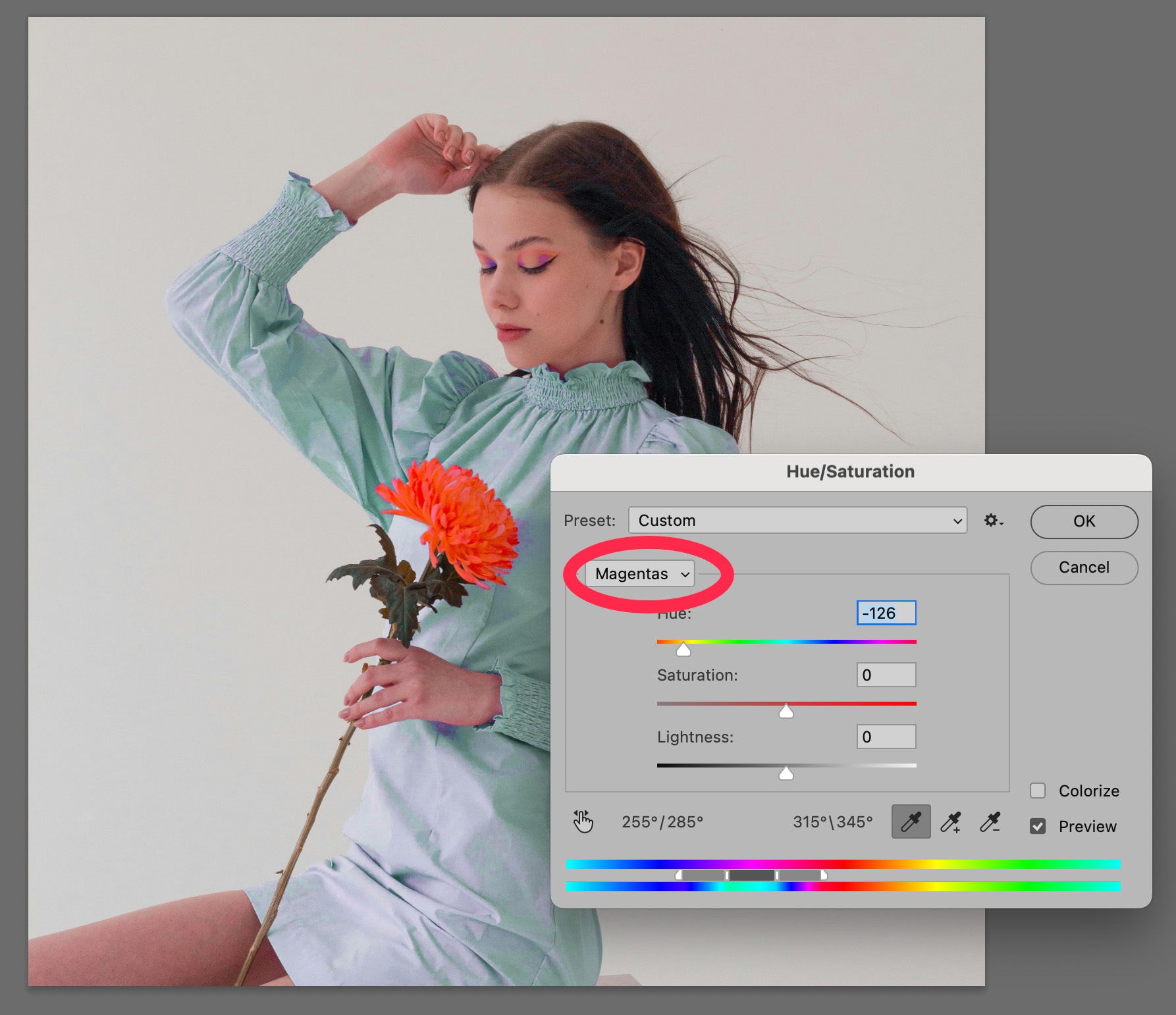Select the plain Eyedropper tool
This screenshot has height=1015, width=1176.
pos(911,821)
